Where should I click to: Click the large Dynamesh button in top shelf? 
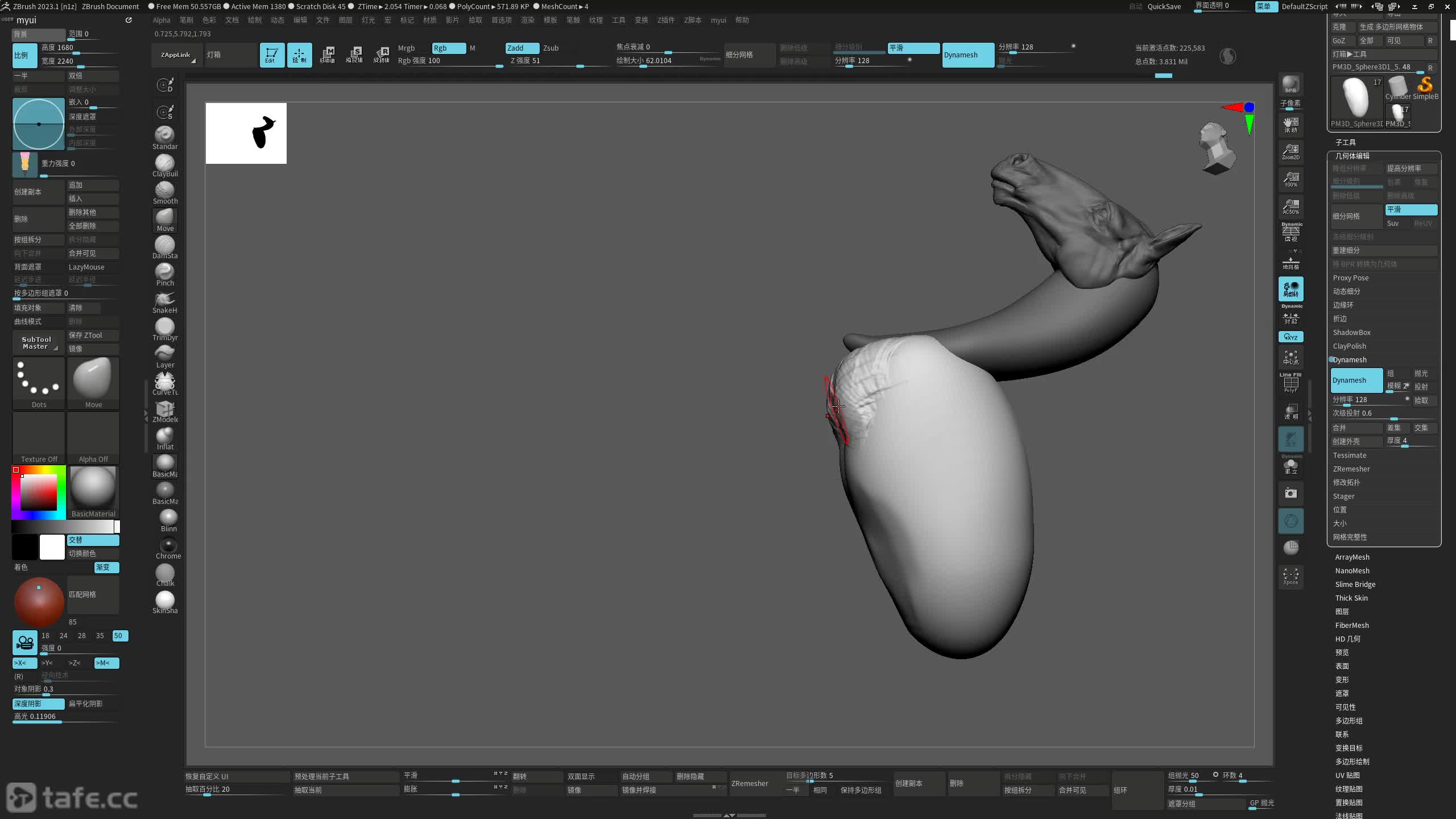click(x=967, y=55)
